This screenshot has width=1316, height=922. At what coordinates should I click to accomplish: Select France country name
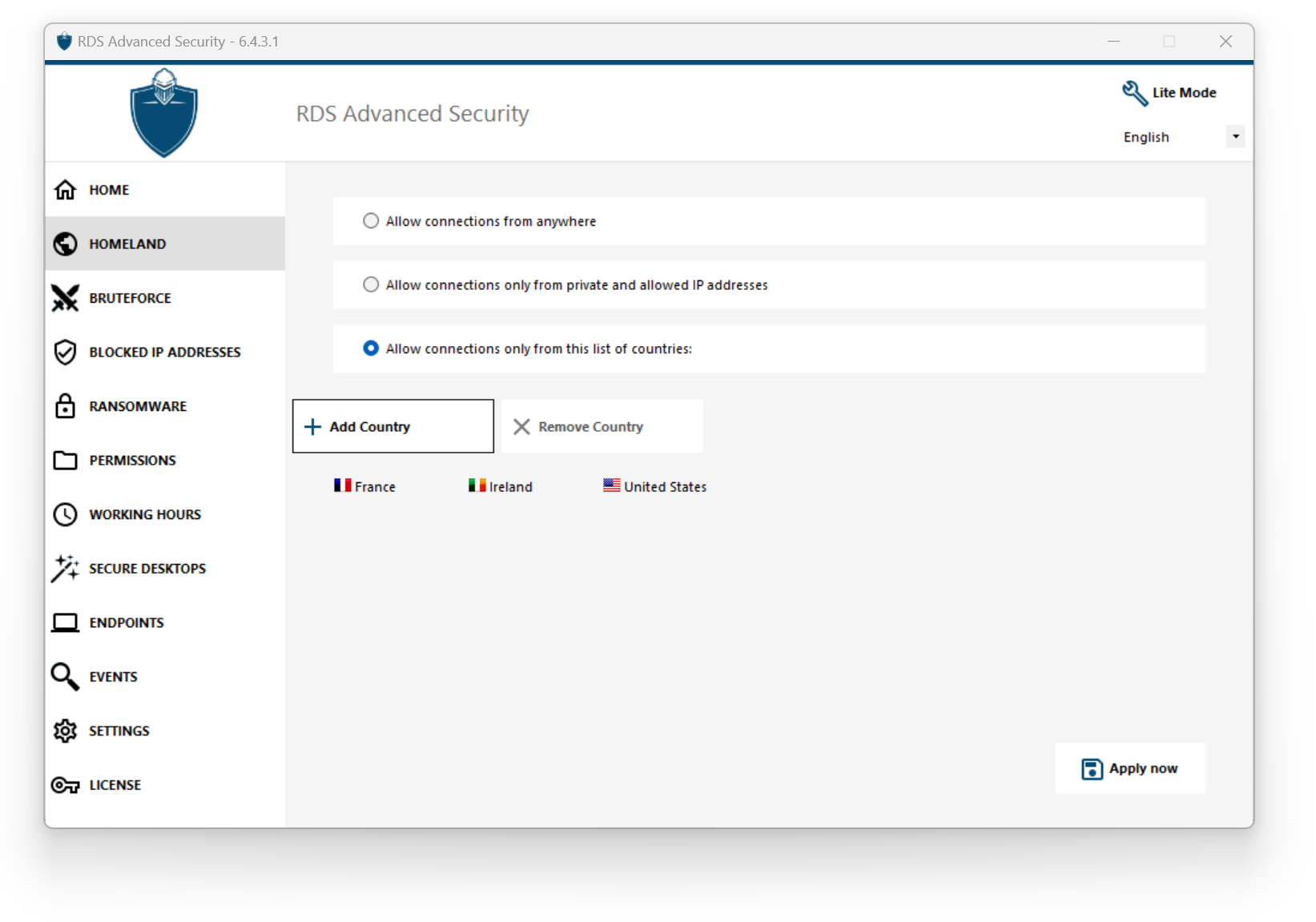[375, 486]
